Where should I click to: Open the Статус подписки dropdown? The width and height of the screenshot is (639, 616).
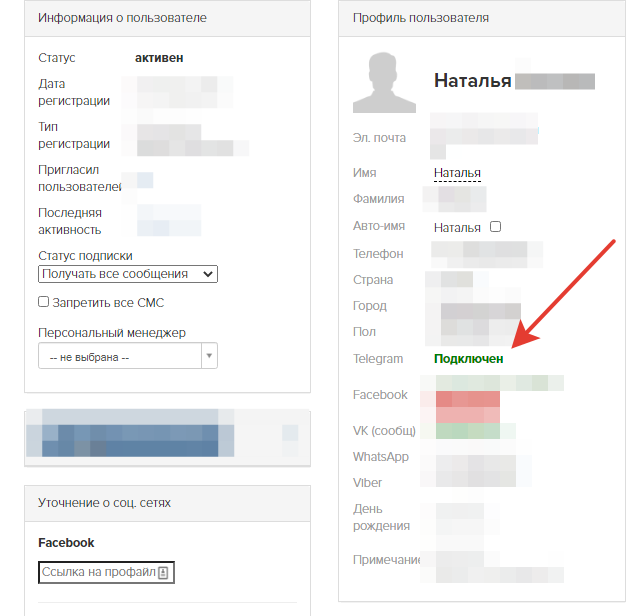coord(128,274)
